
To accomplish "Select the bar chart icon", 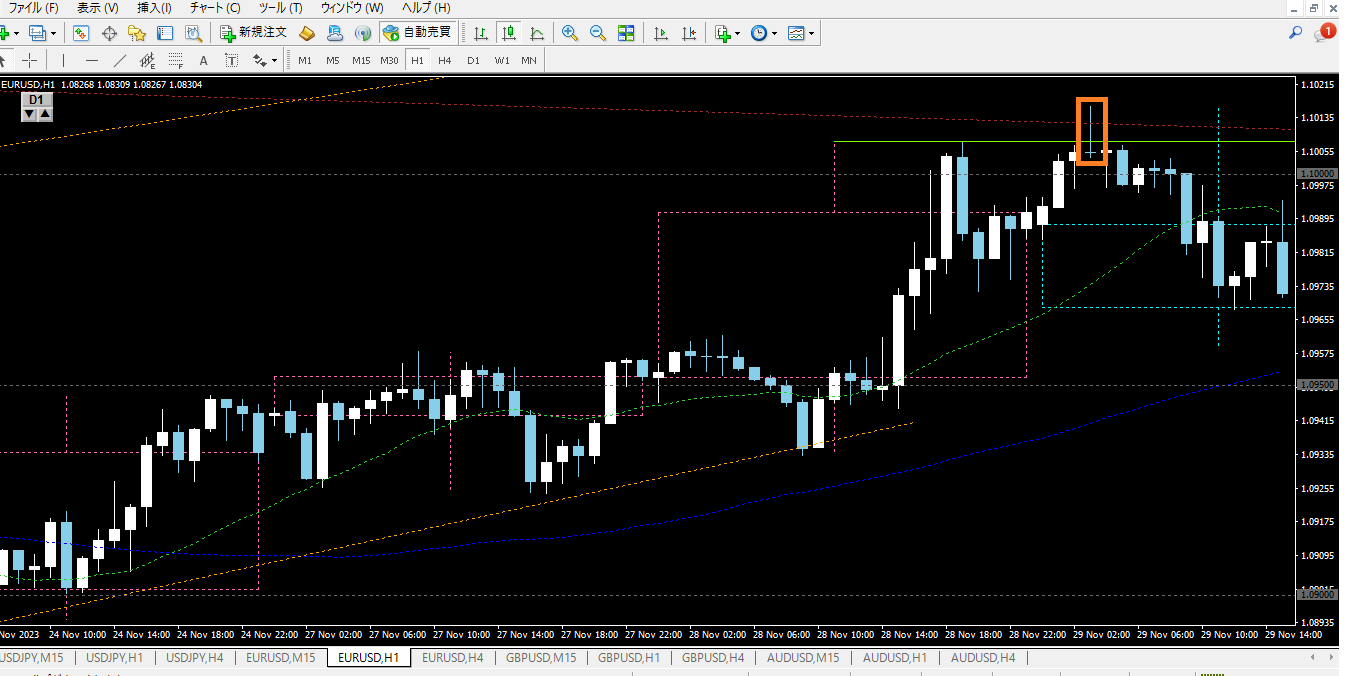I will [481, 33].
